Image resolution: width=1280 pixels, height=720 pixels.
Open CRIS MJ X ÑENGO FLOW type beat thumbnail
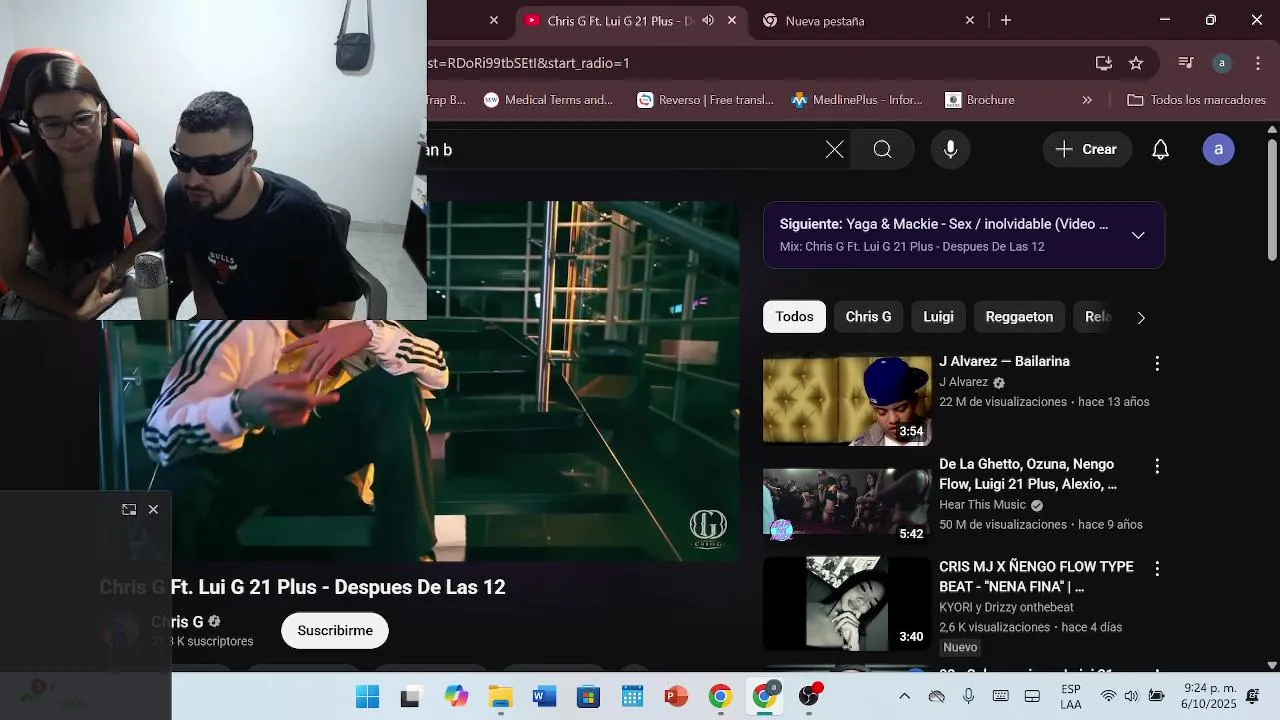[x=847, y=604]
